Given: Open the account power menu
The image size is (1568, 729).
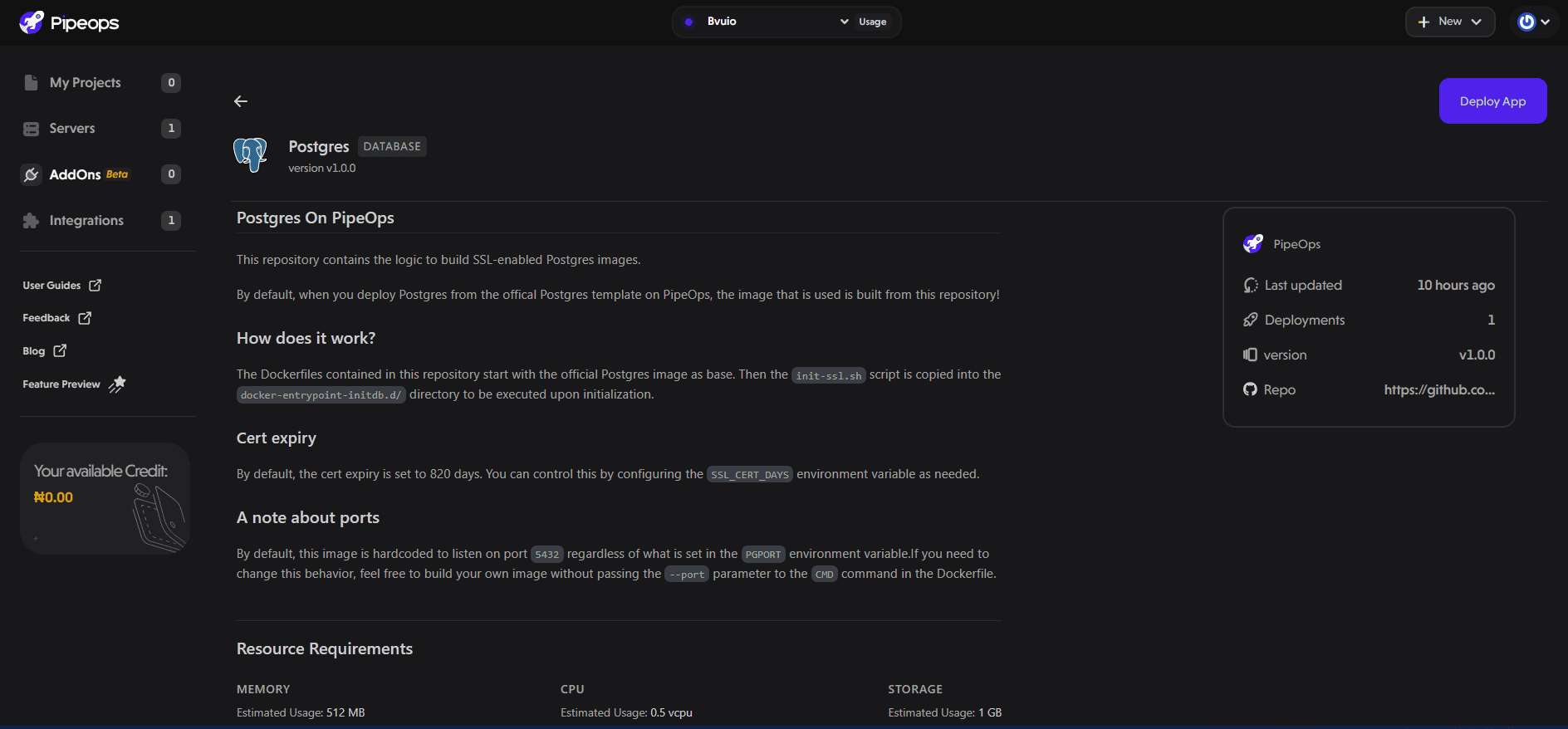Looking at the screenshot, I should 1533,22.
